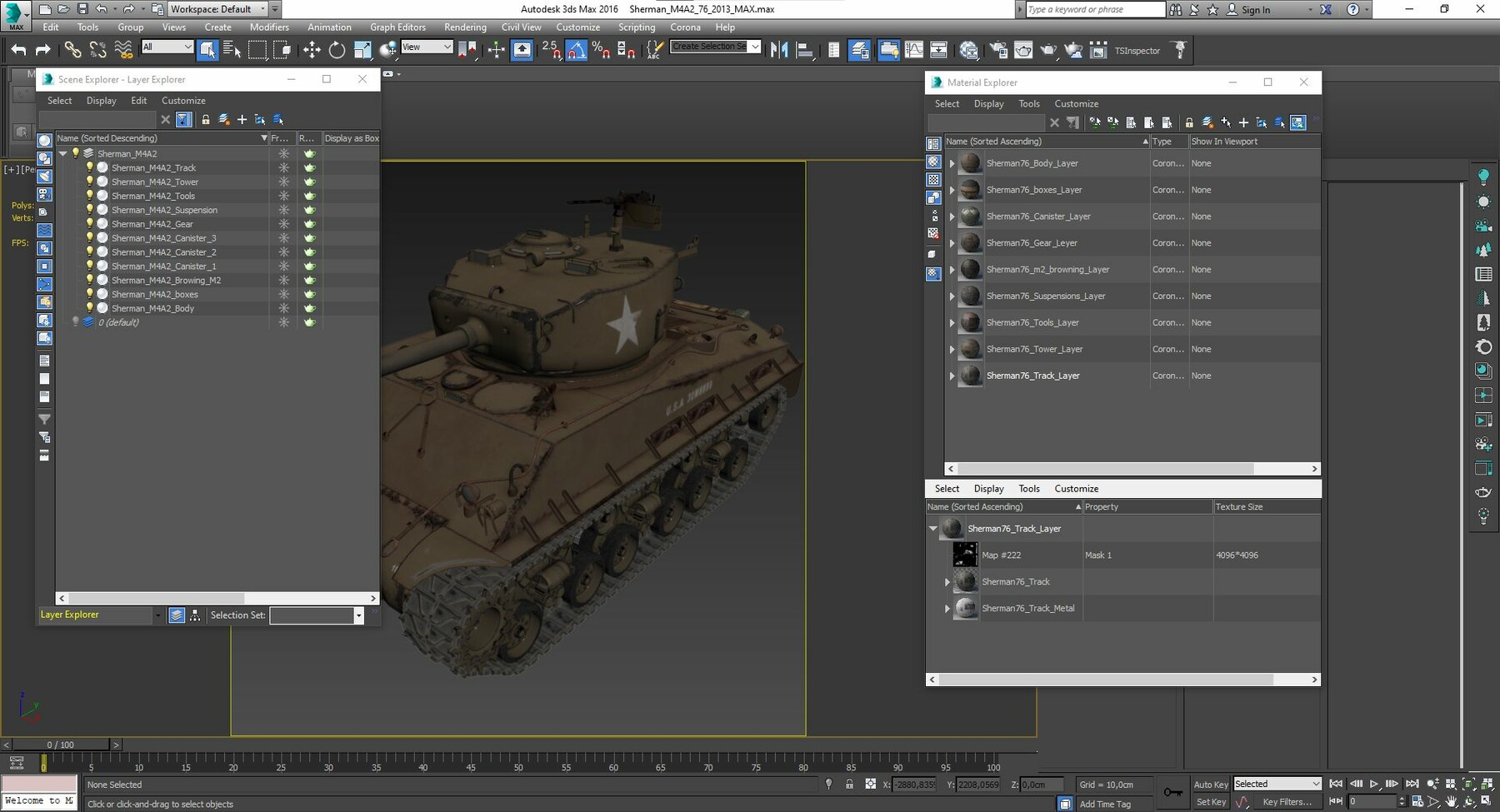Open the Rendering menu
This screenshot has width=1500, height=812.
coord(464,27)
